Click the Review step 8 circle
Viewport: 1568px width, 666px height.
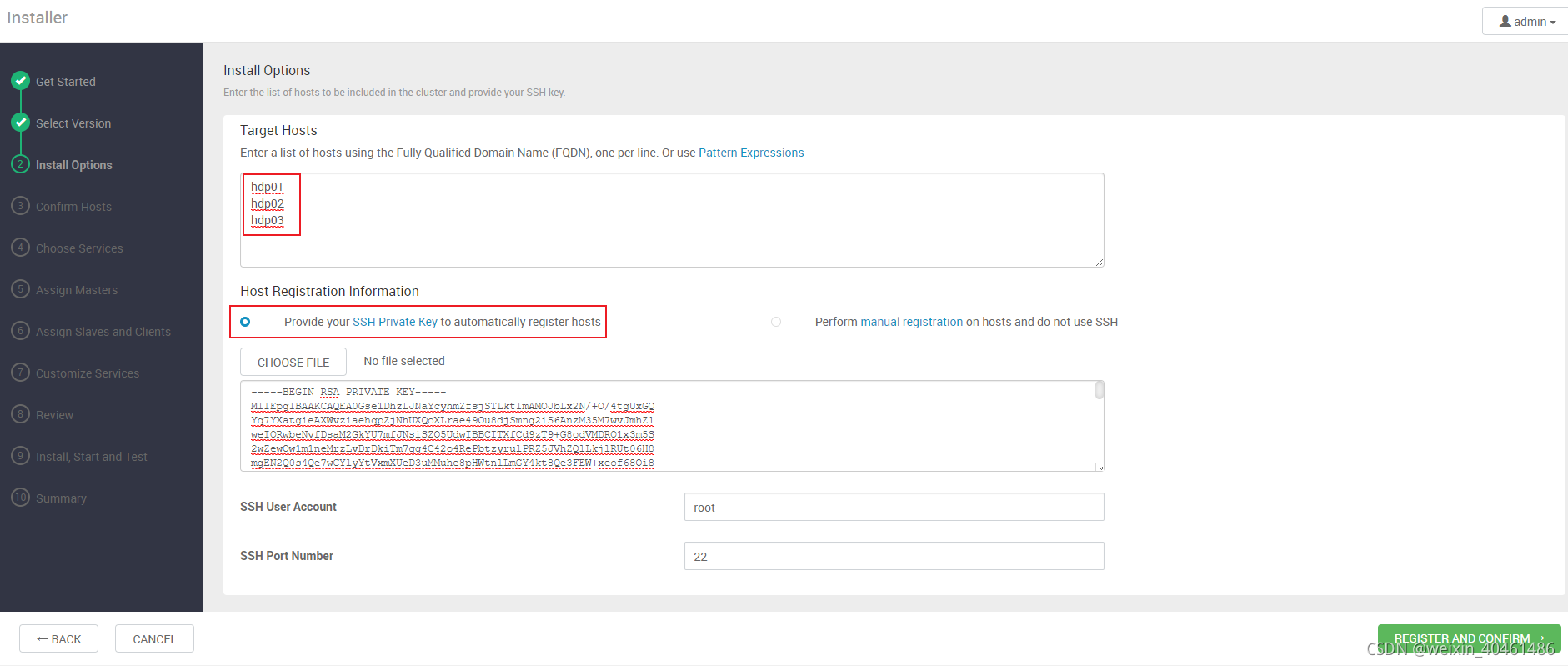pyautogui.click(x=21, y=414)
